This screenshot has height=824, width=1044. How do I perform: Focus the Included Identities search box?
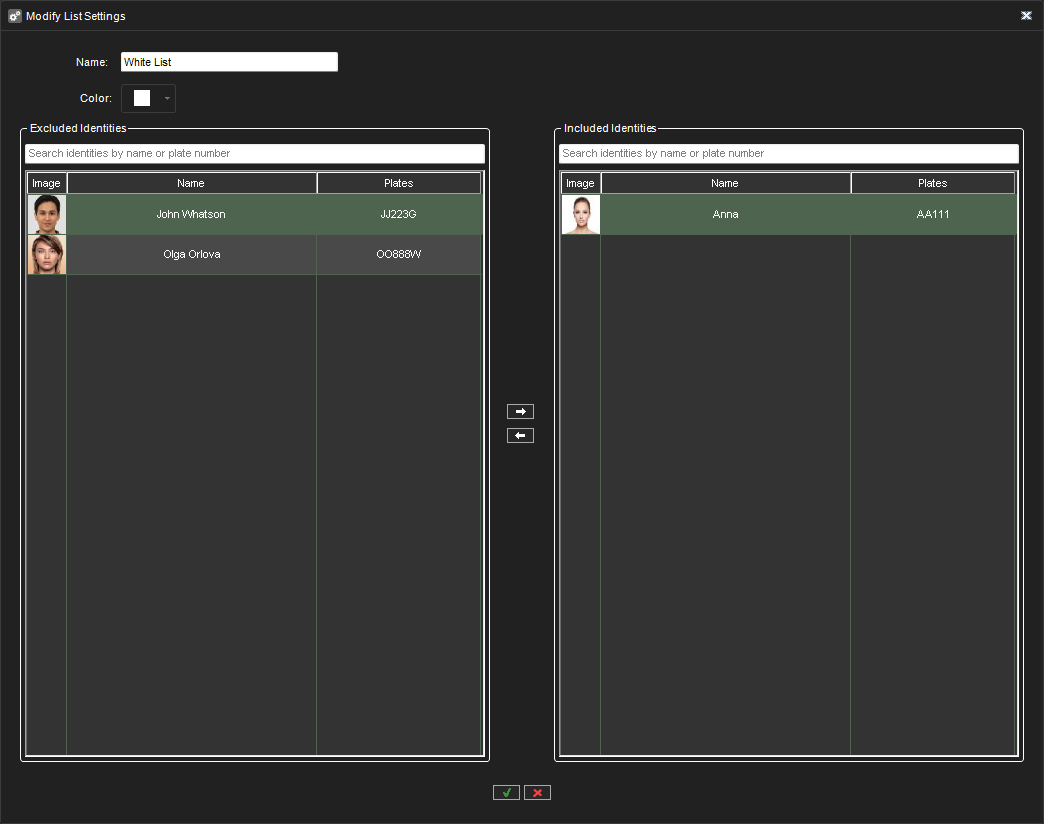(788, 154)
